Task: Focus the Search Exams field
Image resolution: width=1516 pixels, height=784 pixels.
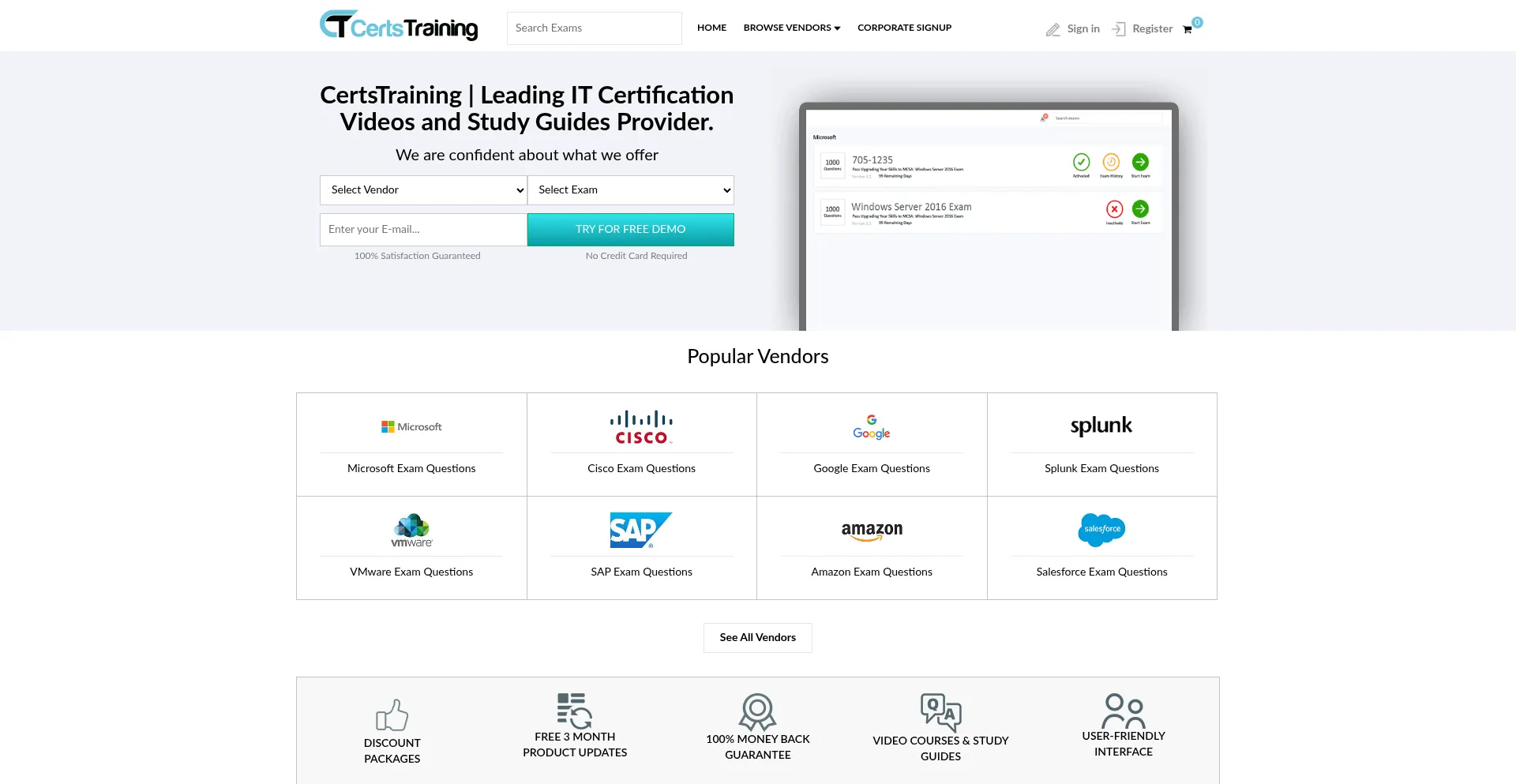Action: point(594,28)
